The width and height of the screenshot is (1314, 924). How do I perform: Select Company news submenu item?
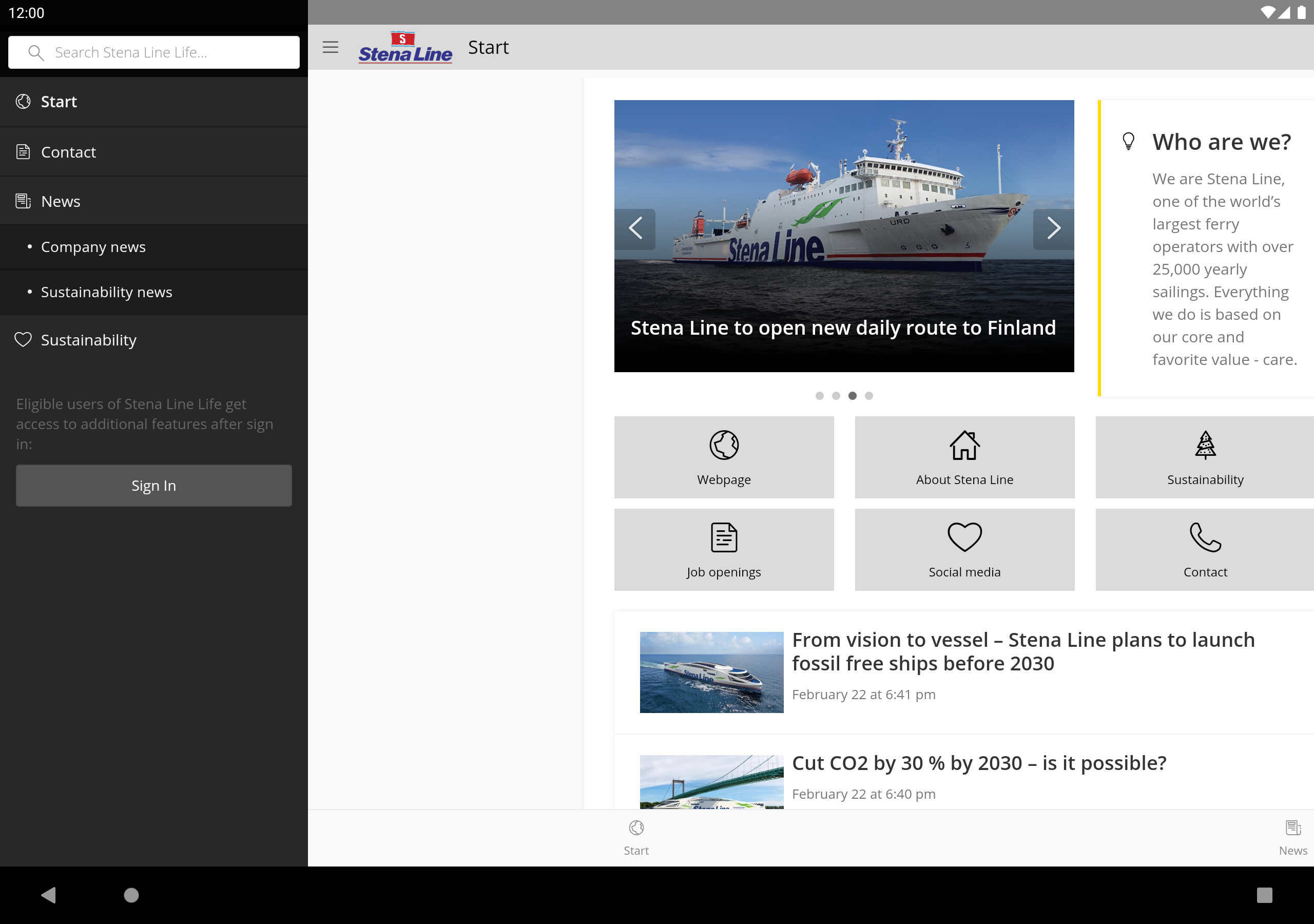coord(154,247)
